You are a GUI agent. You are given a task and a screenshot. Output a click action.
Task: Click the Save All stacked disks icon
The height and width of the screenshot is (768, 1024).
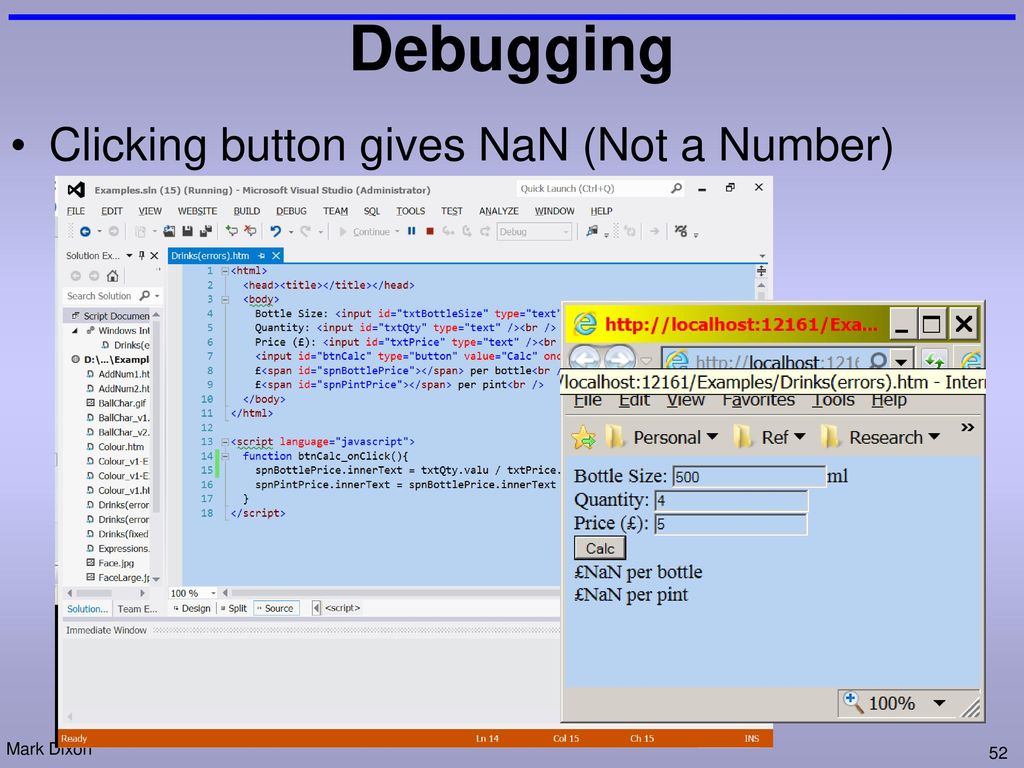206,231
